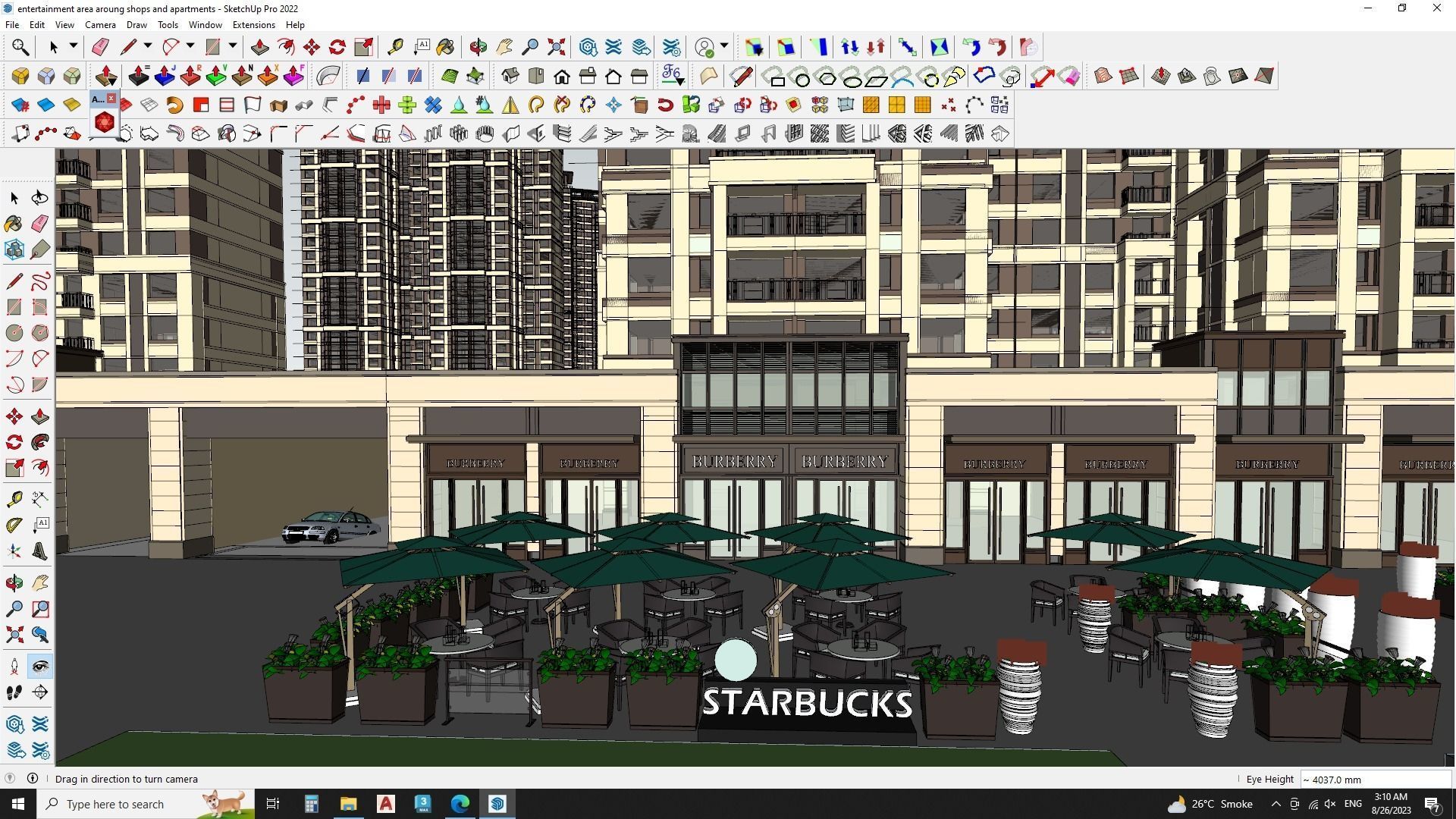This screenshot has height=819, width=1456.
Task: Close the small floating A... toolbar
Action: click(x=111, y=99)
